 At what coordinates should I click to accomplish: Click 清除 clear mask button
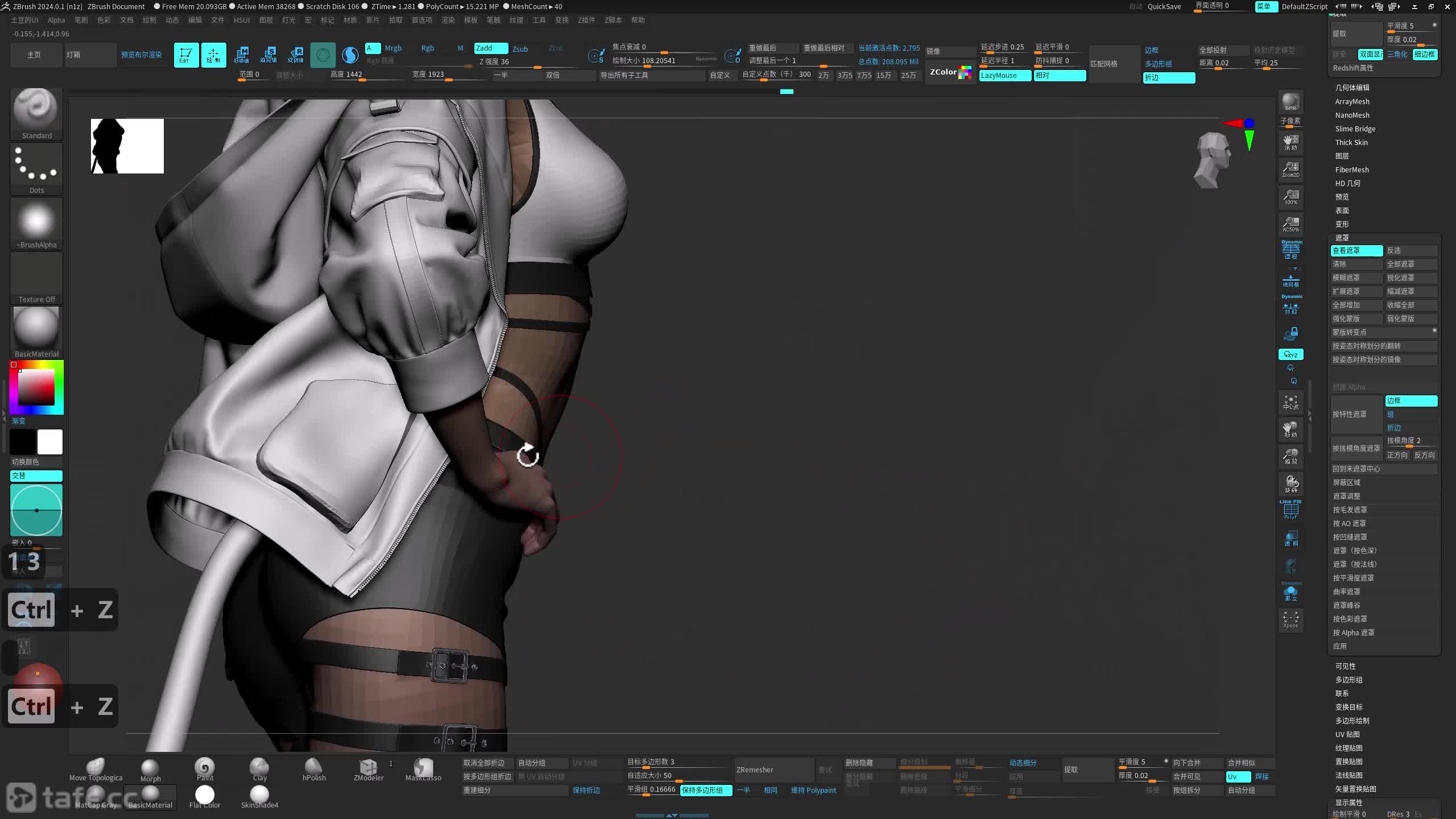[x=1356, y=264]
